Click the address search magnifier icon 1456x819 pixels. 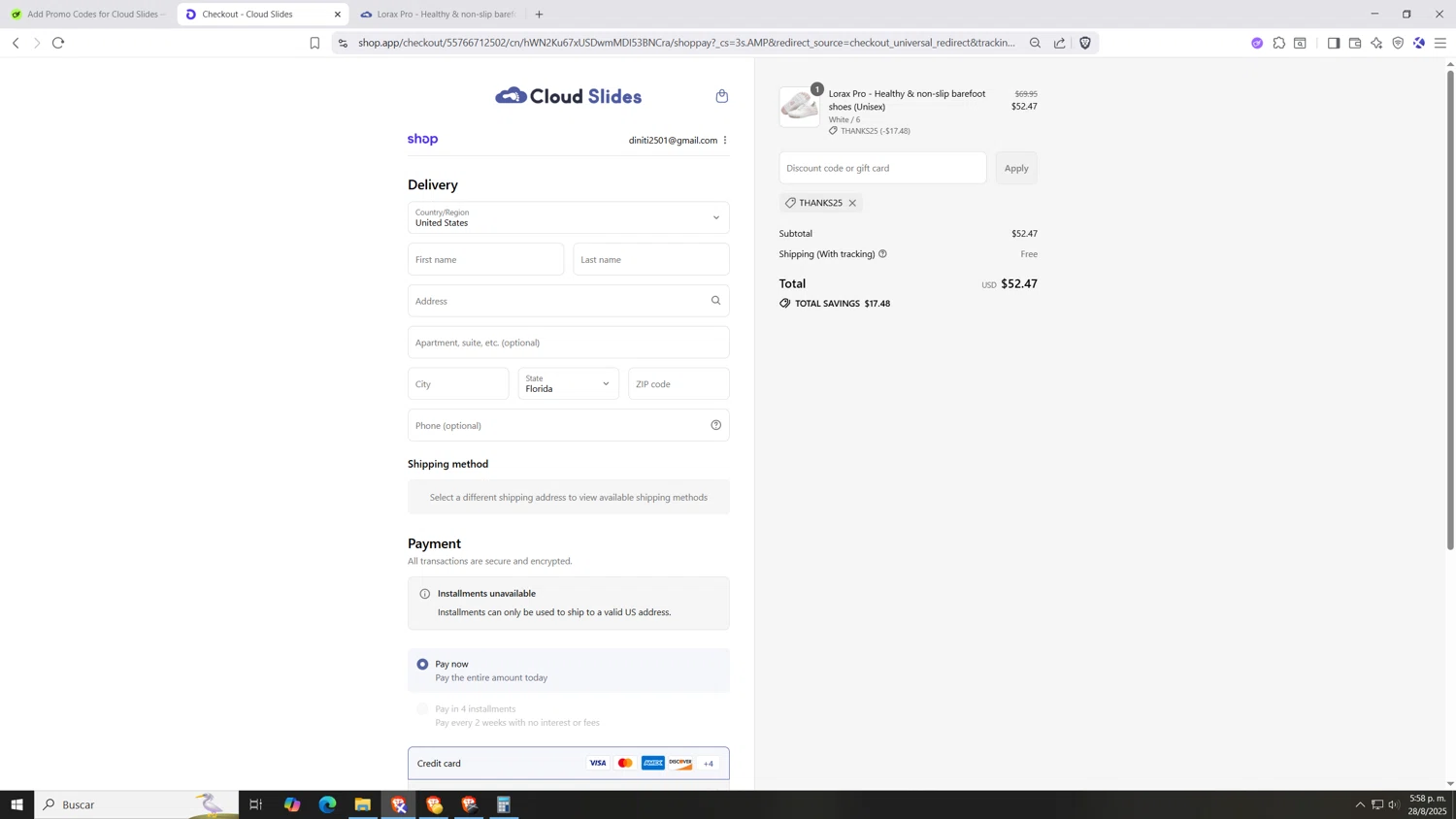tap(715, 301)
